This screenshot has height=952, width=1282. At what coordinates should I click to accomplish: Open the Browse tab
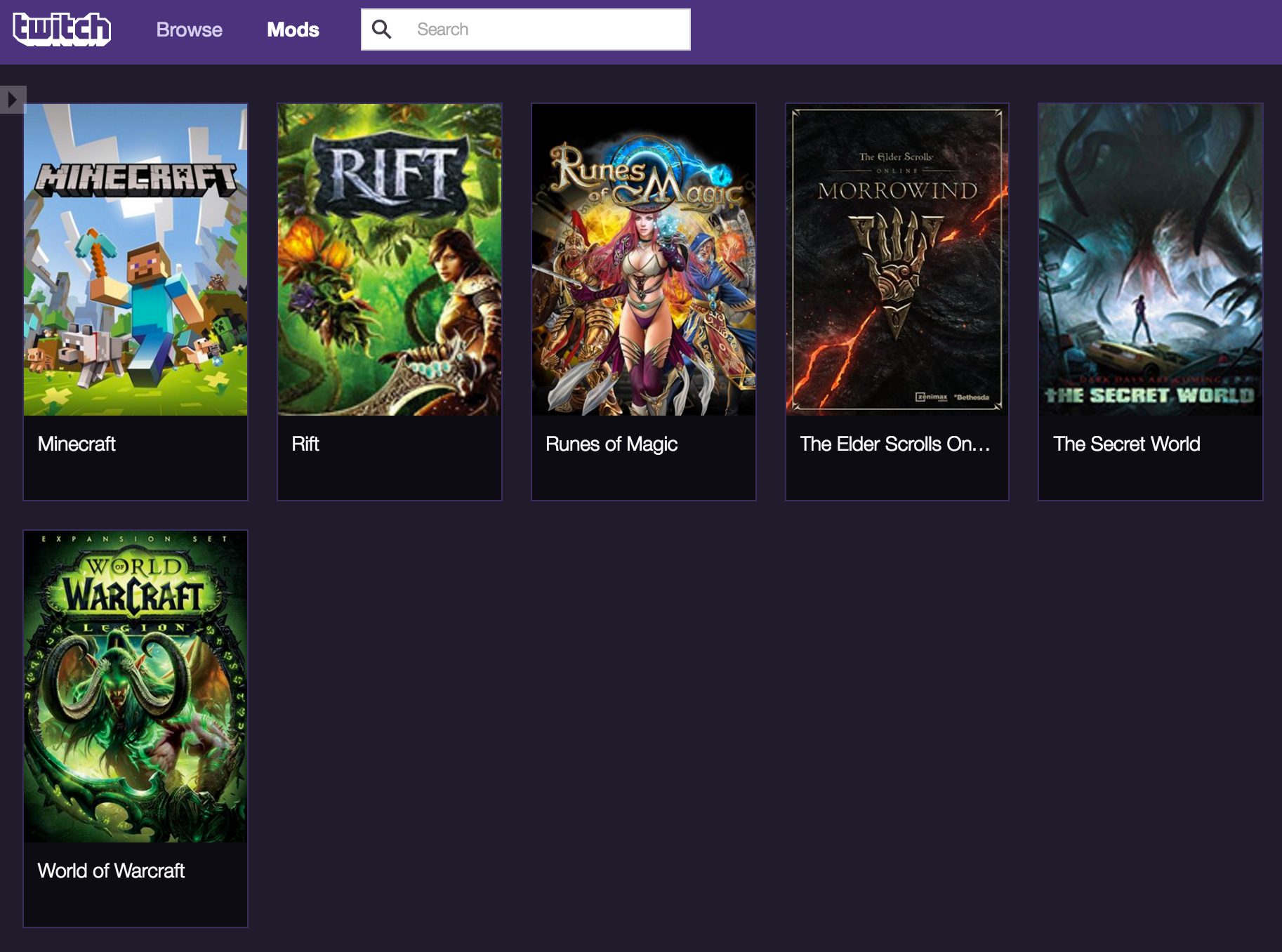pos(189,29)
